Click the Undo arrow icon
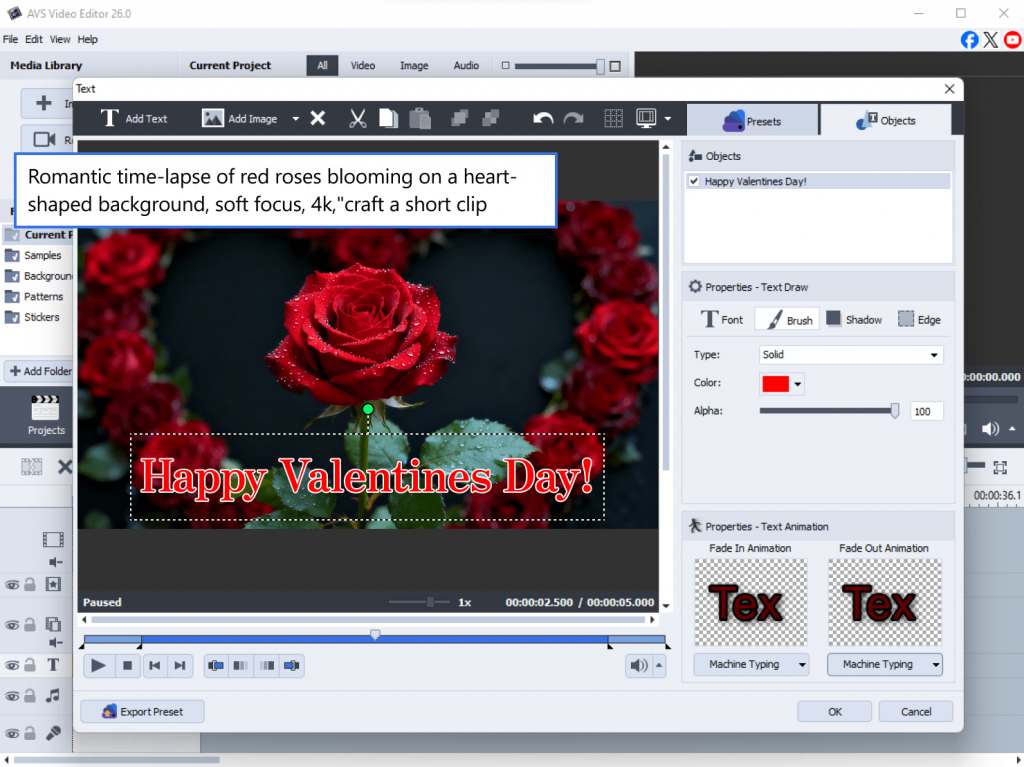The image size is (1024, 767). click(543, 118)
